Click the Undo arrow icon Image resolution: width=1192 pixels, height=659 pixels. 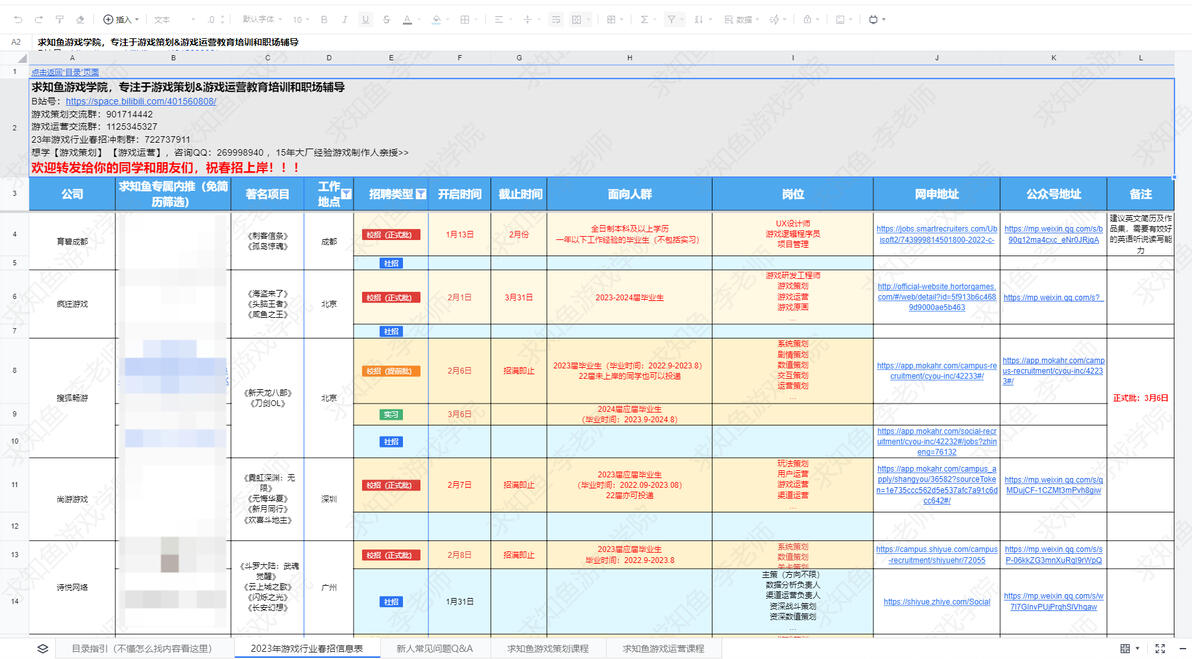17,20
